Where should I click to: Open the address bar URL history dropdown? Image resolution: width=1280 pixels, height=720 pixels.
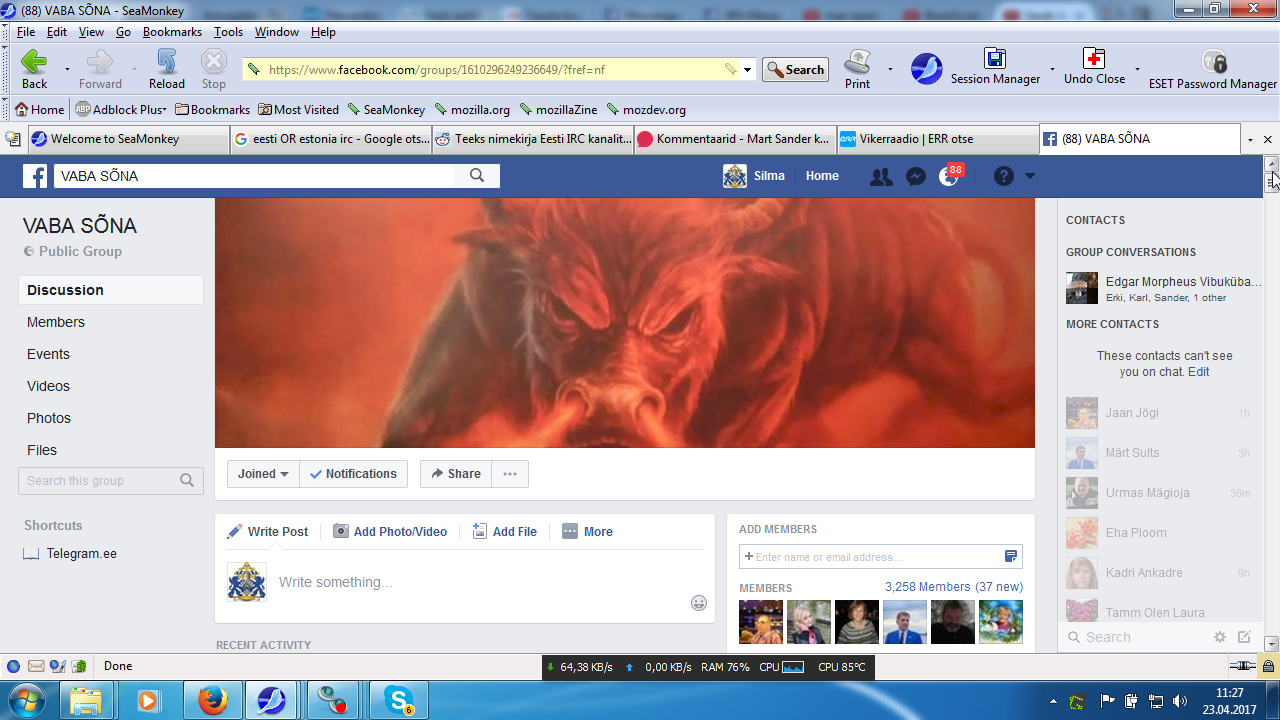pyautogui.click(x=747, y=70)
